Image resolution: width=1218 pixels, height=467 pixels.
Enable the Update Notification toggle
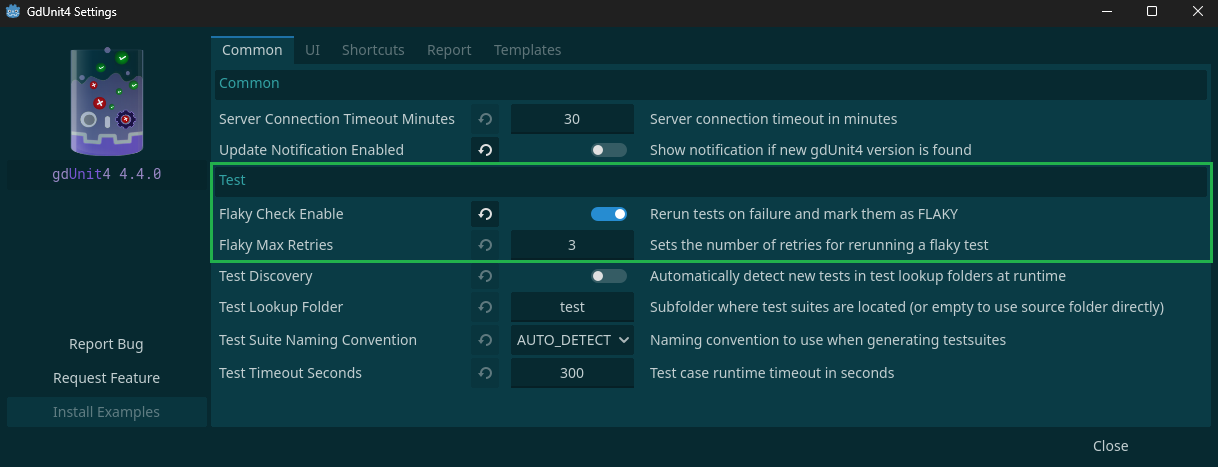[x=608, y=150]
